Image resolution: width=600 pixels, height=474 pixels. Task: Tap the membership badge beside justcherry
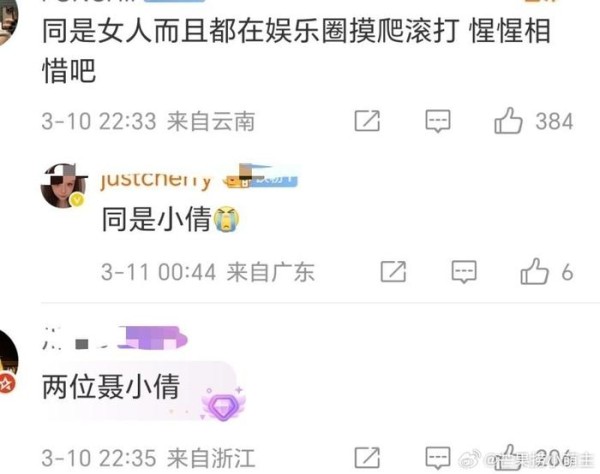[260, 176]
